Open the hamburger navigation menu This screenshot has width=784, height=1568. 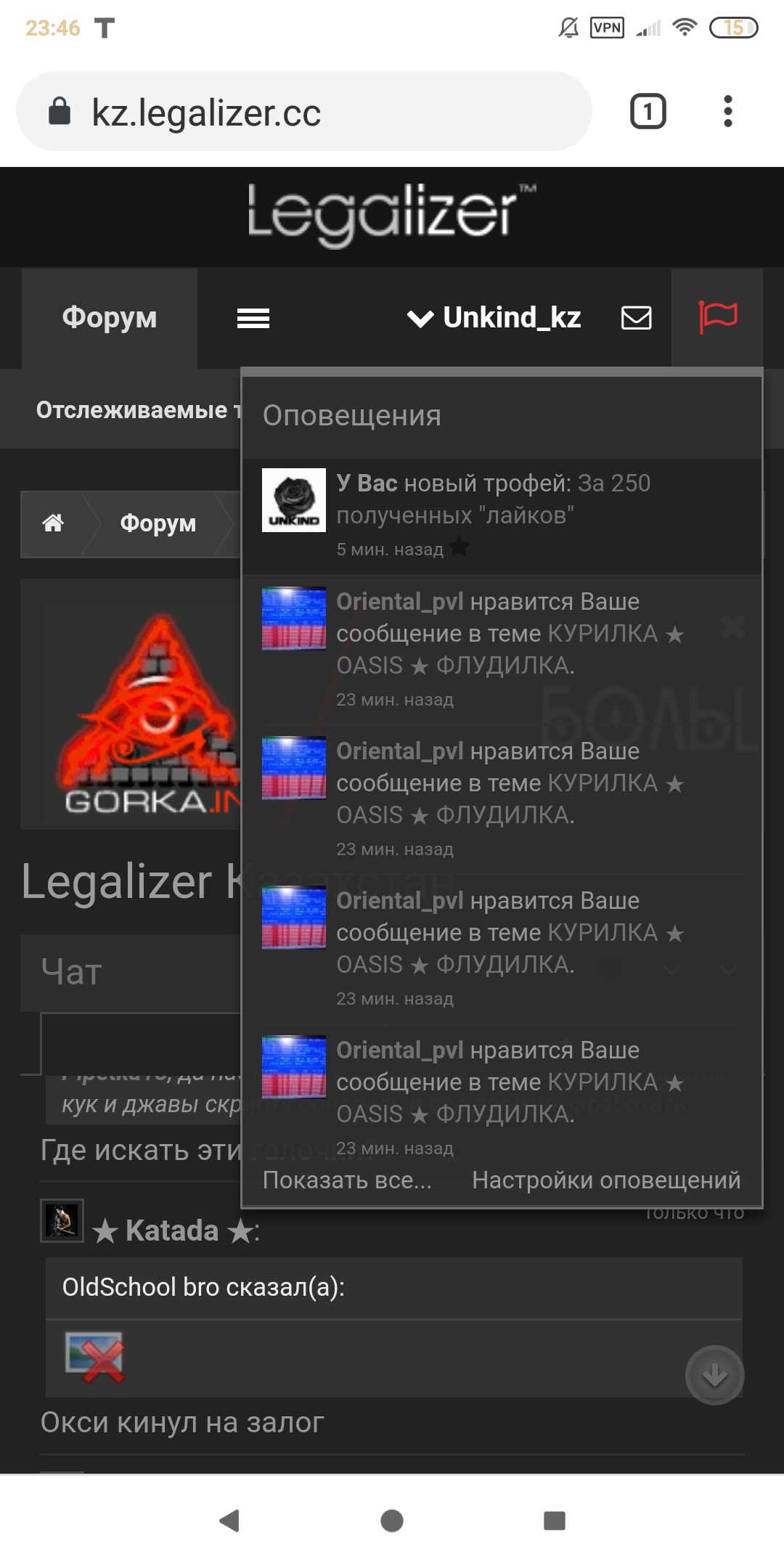click(x=253, y=318)
